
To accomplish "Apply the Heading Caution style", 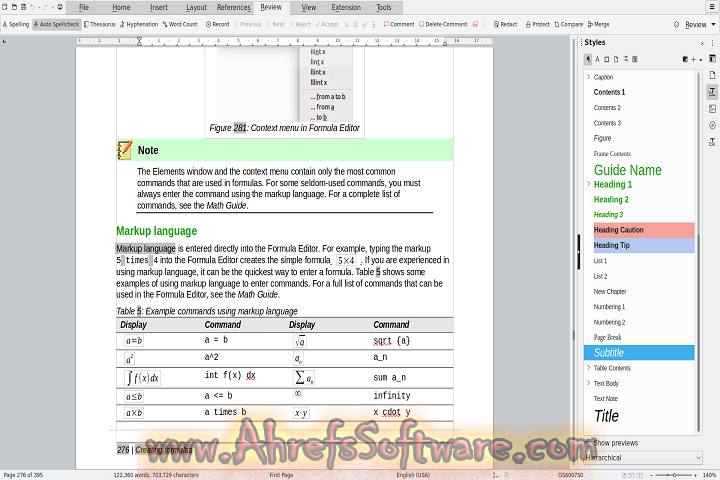I will 619,230.
